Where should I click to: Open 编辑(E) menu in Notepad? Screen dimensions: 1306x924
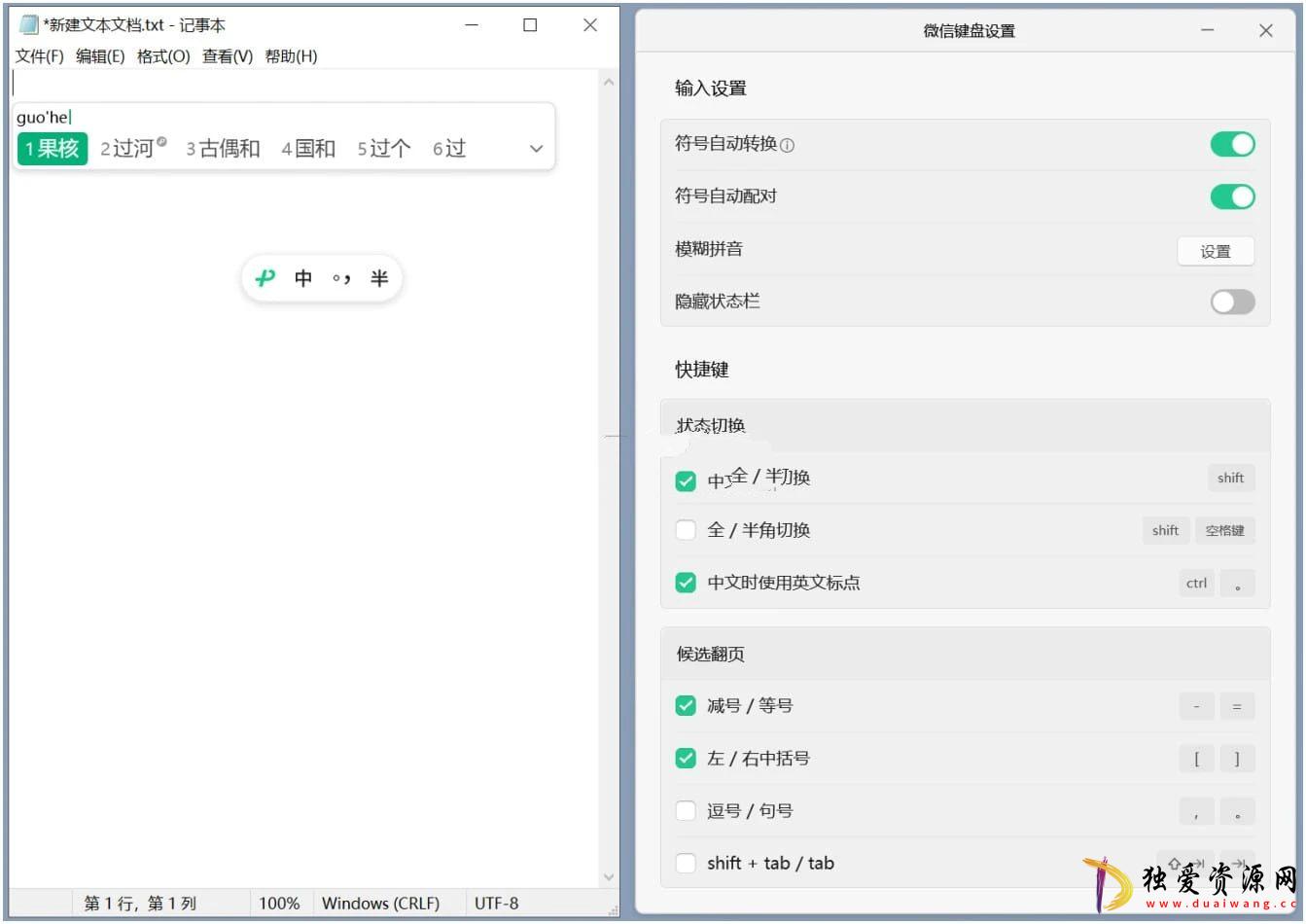[x=100, y=56]
